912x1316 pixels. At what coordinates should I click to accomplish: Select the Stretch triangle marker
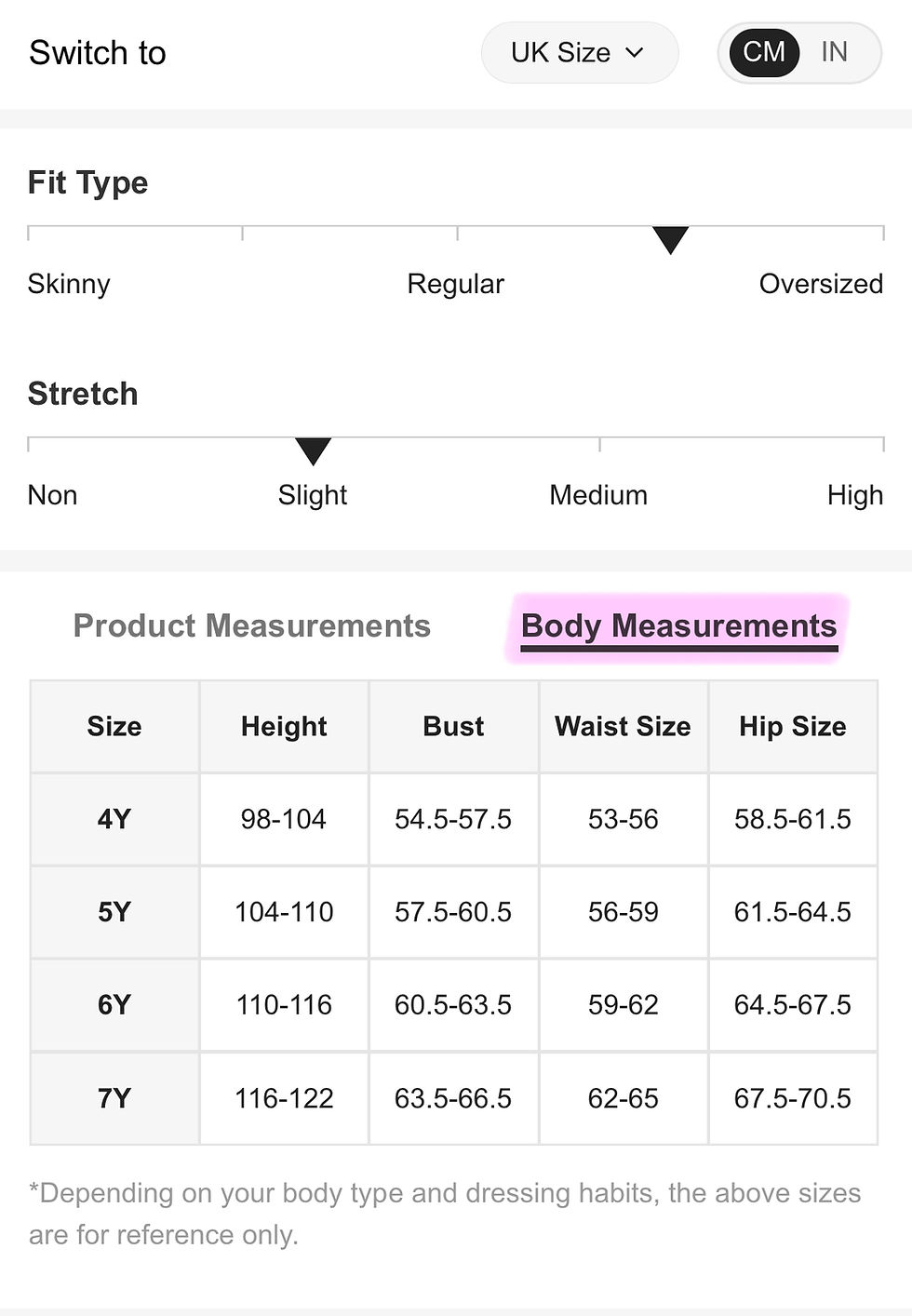coord(313,451)
